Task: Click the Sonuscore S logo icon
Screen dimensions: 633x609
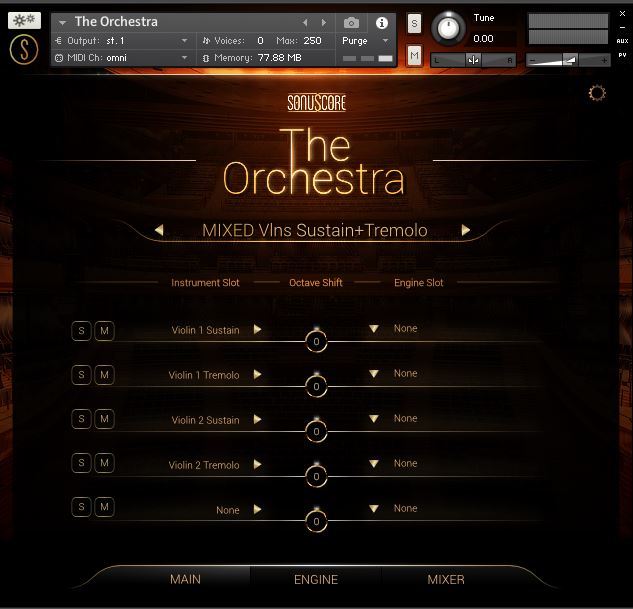Action: coord(24,50)
